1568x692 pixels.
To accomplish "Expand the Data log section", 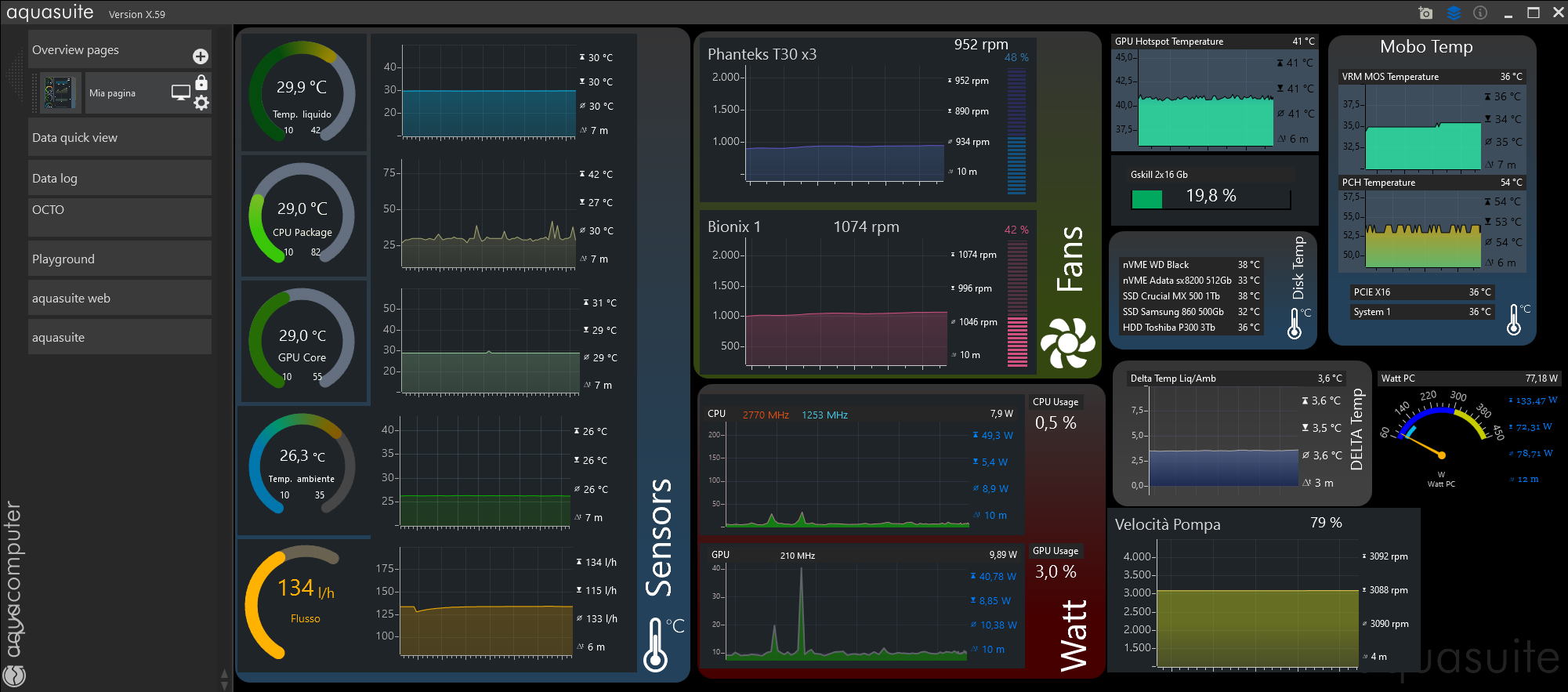I will click(x=120, y=178).
